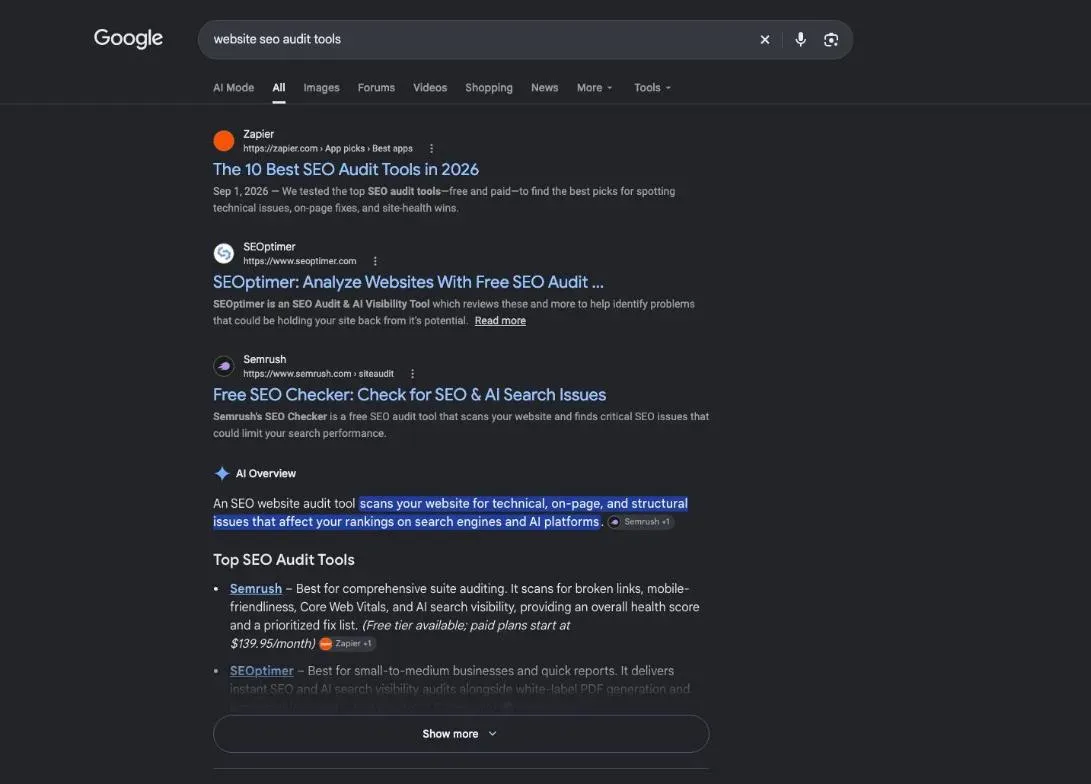
Task: Click the Google logo
Action: click(x=128, y=38)
